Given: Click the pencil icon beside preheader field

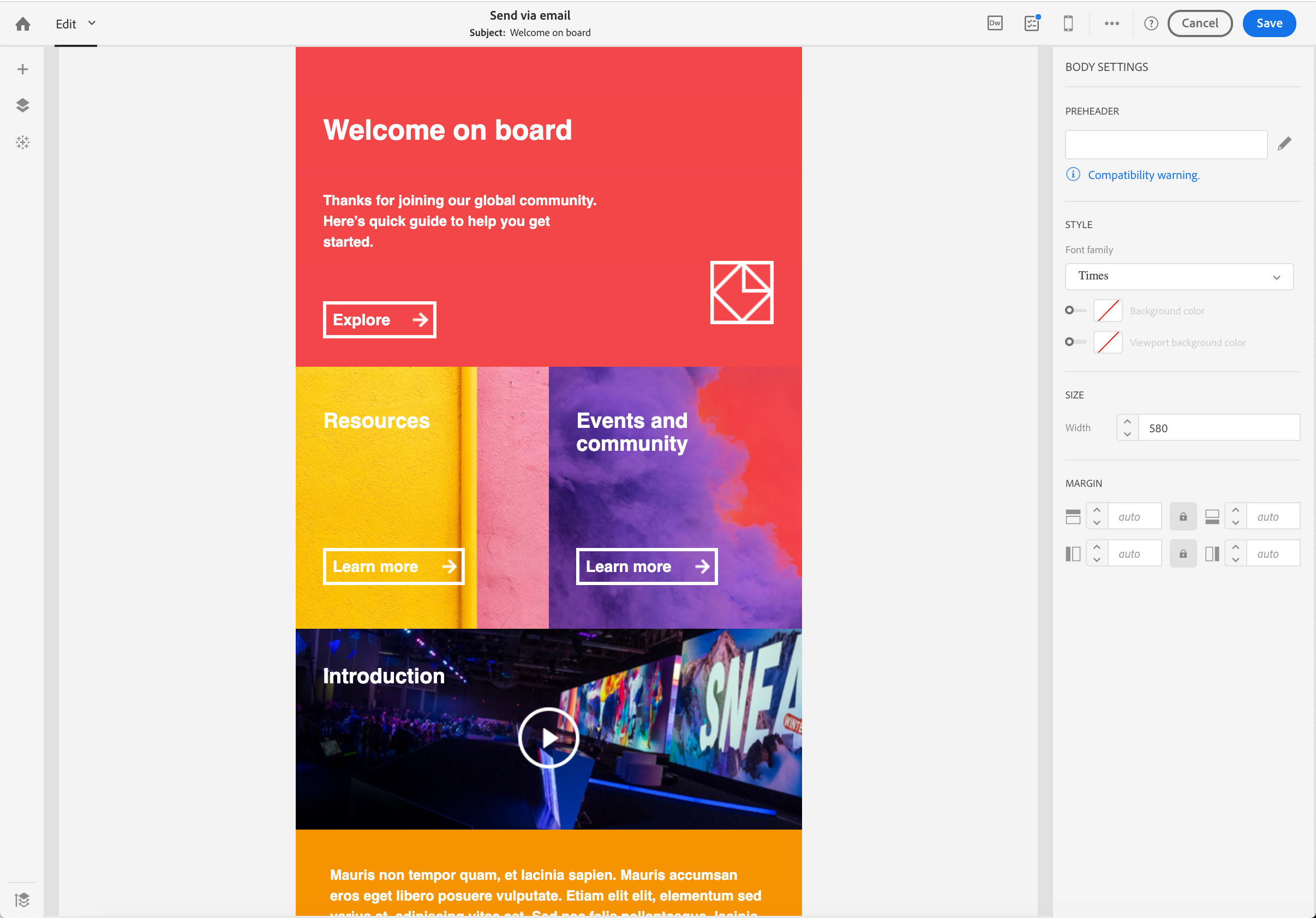Looking at the screenshot, I should [x=1284, y=144].
